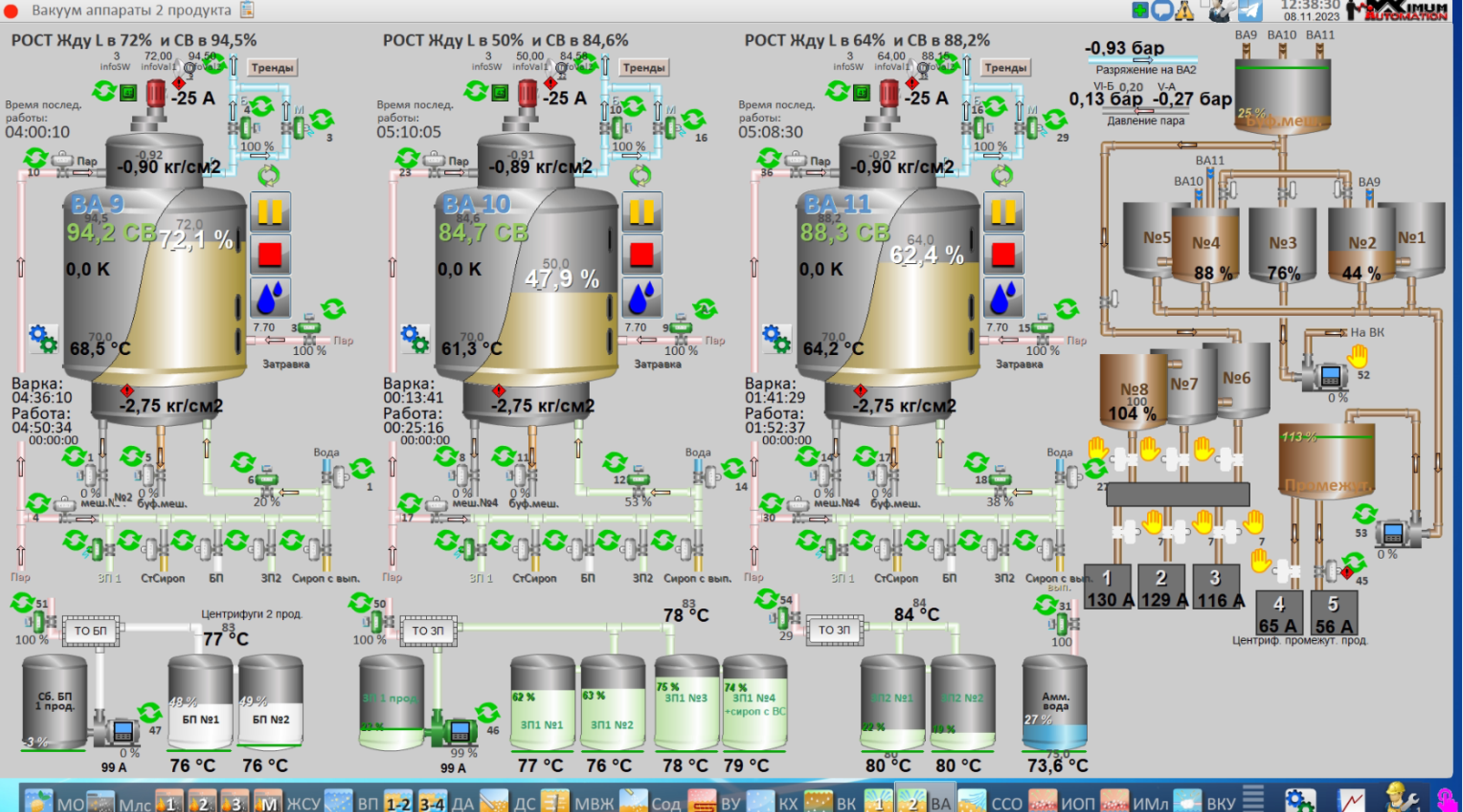
Task: Open the green plus icon in top bar
Action: [x=1140, y=10]
